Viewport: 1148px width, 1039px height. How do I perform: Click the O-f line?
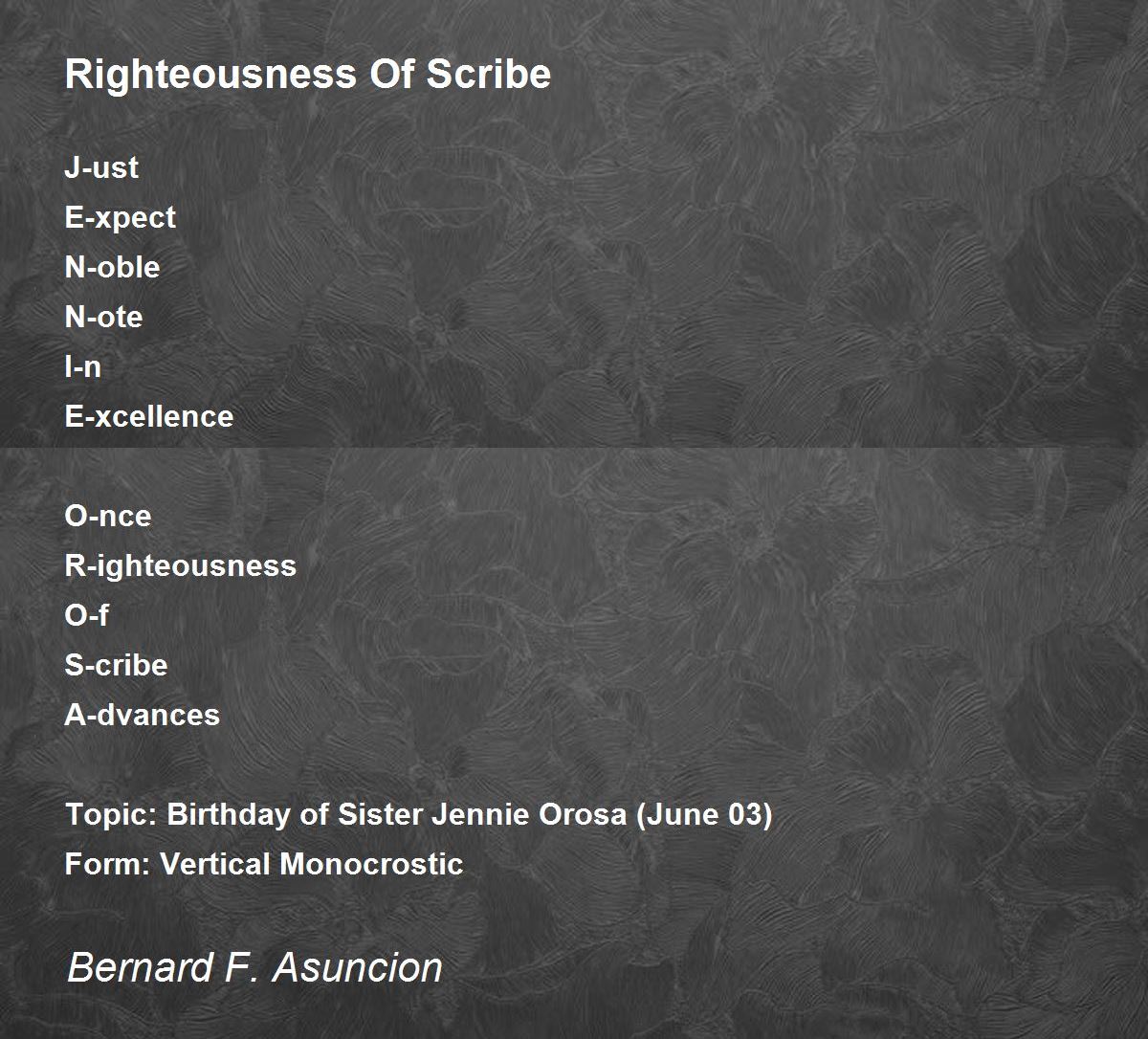click(86, 615)
